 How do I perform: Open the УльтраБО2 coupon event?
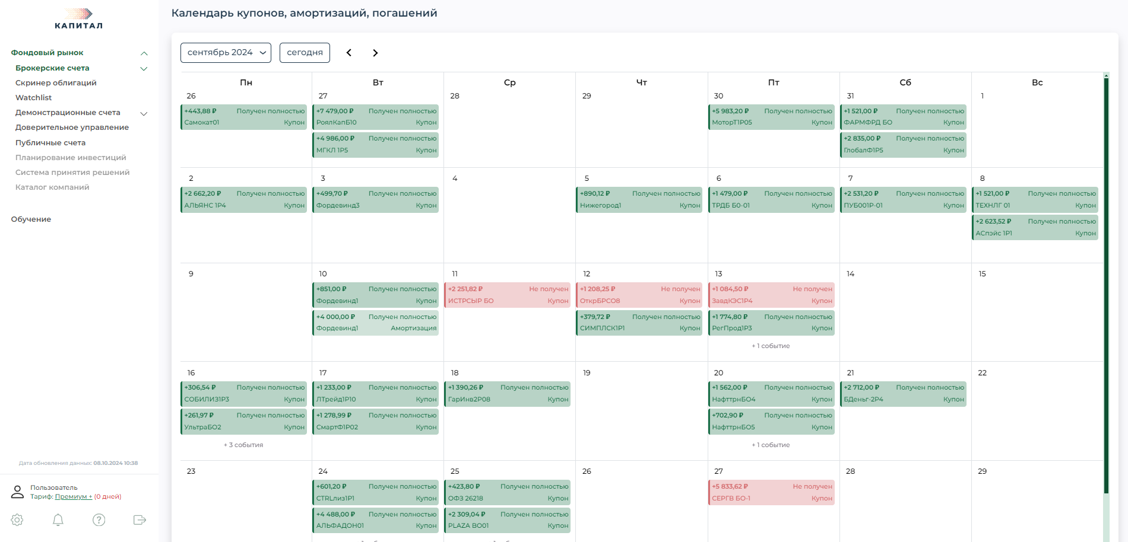(244, 421)
